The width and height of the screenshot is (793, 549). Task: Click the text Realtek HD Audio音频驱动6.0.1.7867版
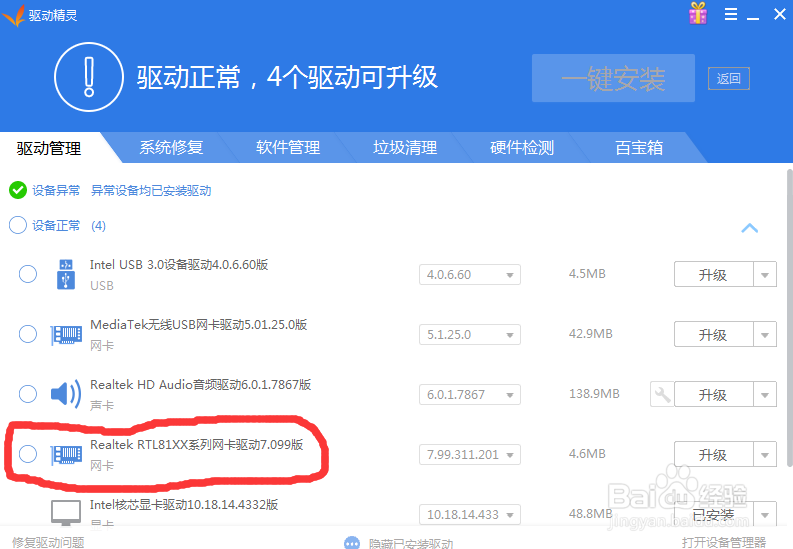pos(201,385)
